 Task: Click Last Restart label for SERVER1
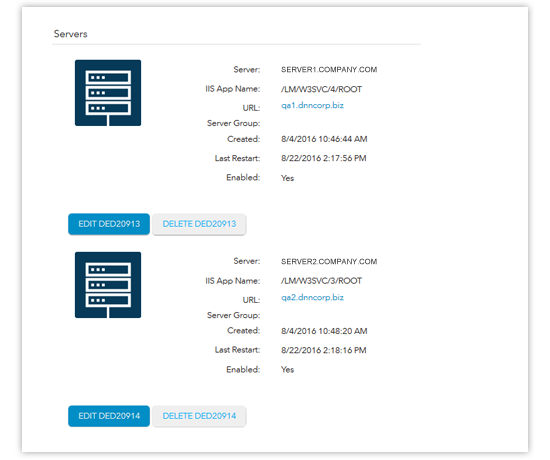[x=237, y=159]
